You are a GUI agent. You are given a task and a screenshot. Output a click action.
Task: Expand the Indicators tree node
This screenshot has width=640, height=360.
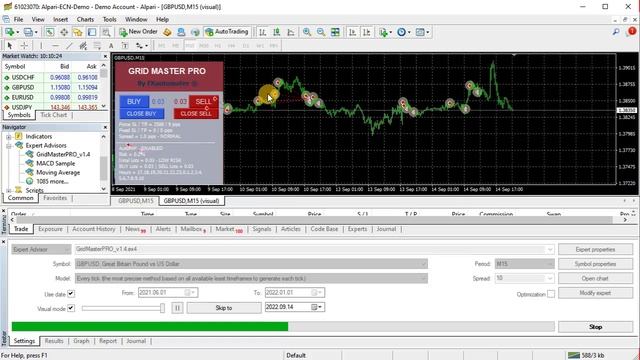coord(8,137)
